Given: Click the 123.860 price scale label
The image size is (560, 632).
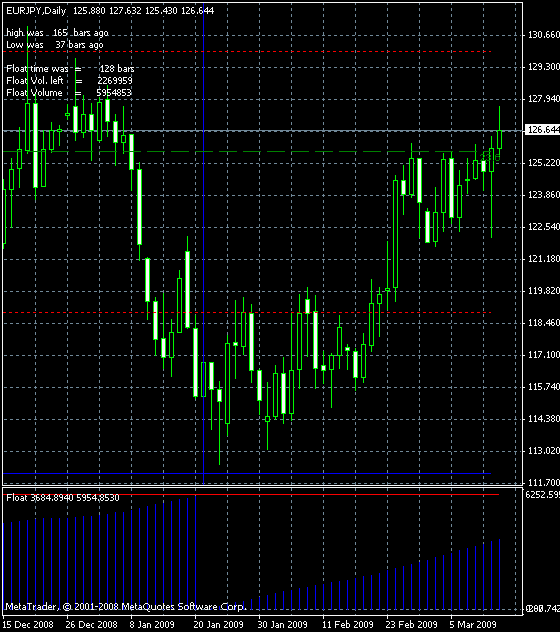Looking at the screenshot, I should [x=543, y=195].
